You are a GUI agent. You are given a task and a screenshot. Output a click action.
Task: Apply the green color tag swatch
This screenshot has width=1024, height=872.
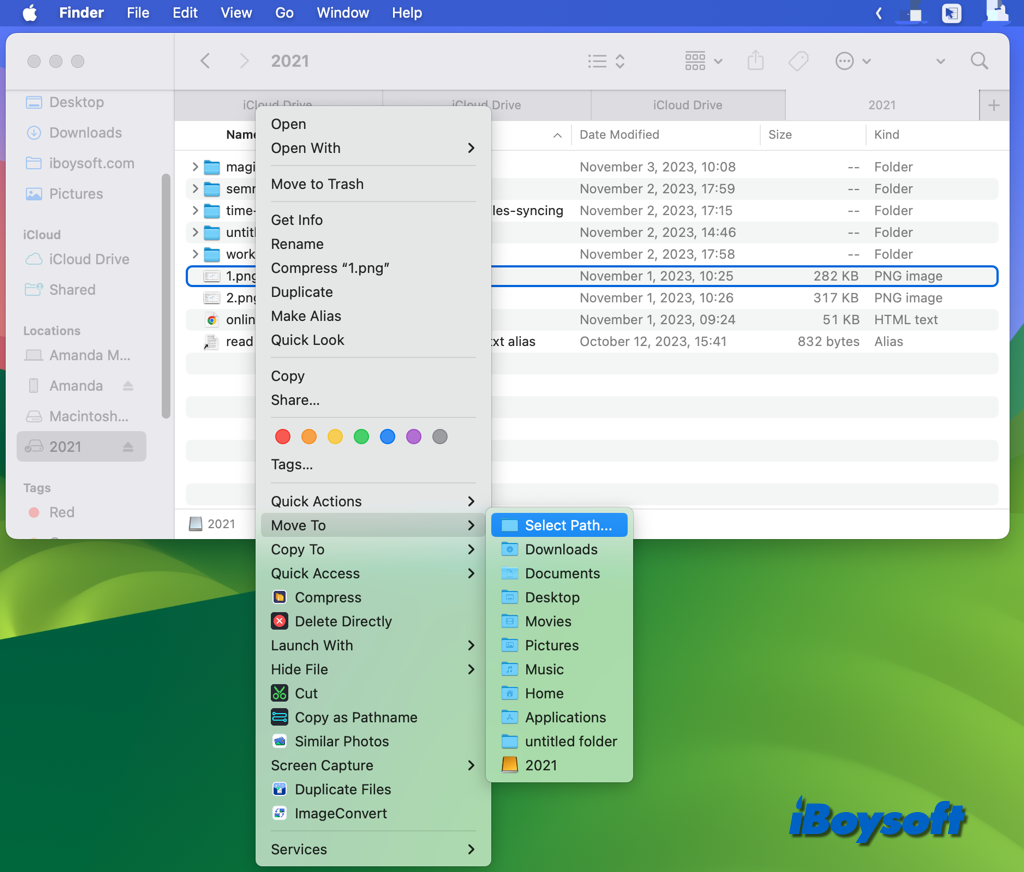[361, 436]
